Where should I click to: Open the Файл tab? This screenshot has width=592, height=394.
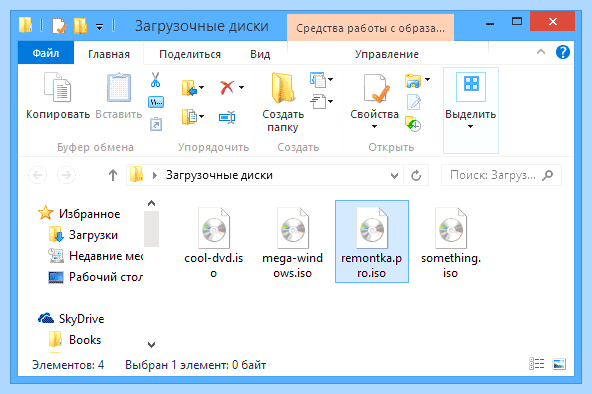(46, 53)
